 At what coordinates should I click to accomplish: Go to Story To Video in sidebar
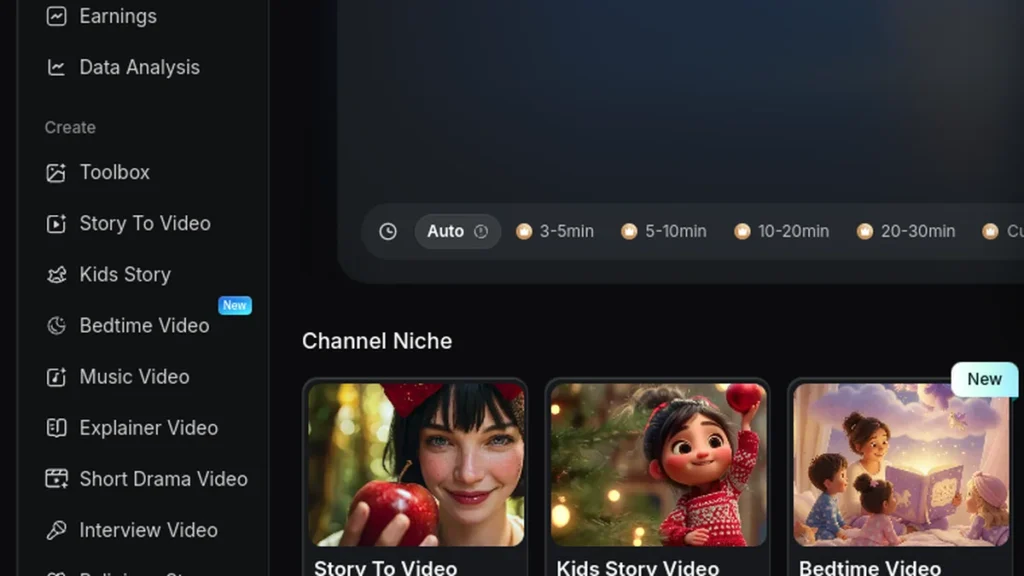(x=145, y=223)
